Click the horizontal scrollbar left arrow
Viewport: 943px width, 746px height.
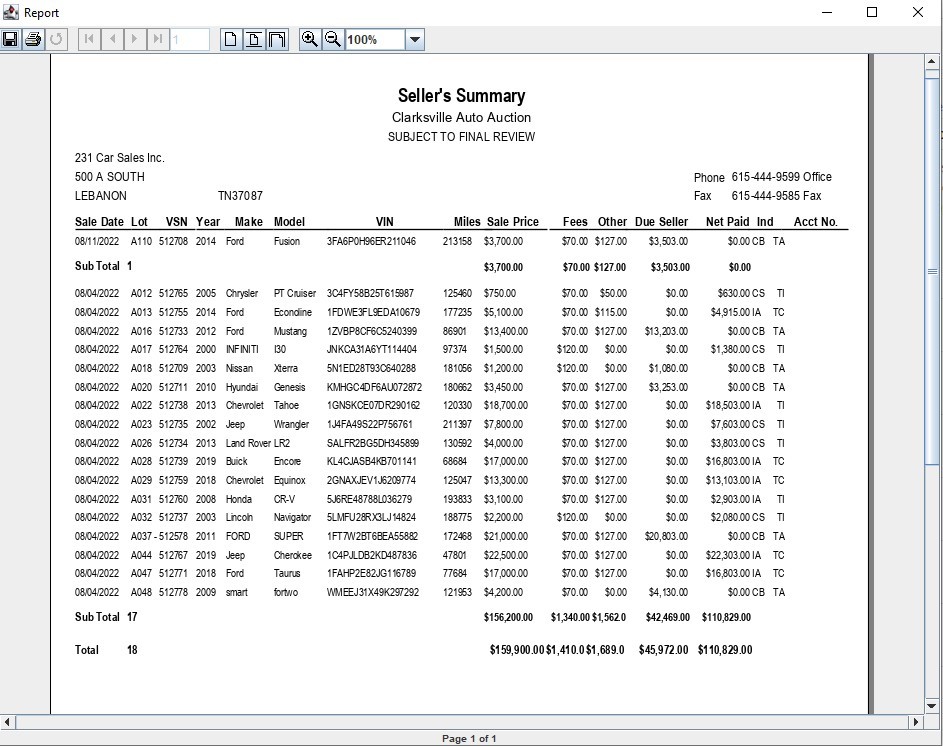[x=8, y=722]
